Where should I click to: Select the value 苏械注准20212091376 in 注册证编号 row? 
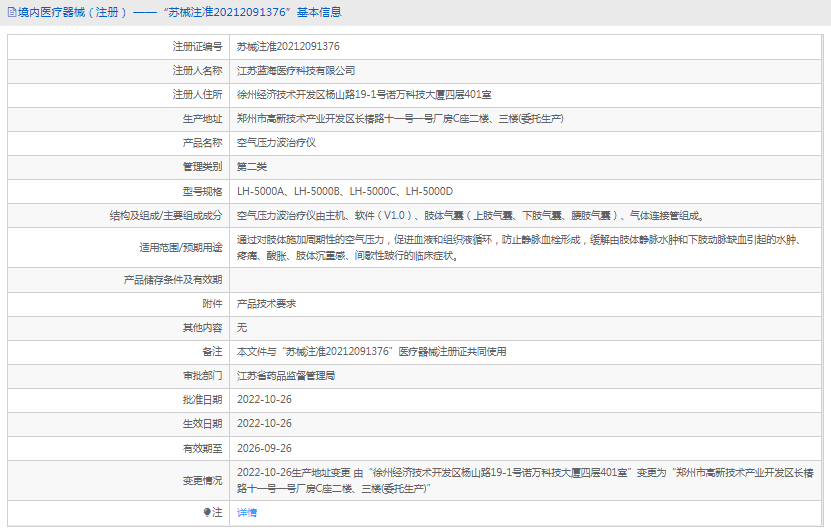288,47
